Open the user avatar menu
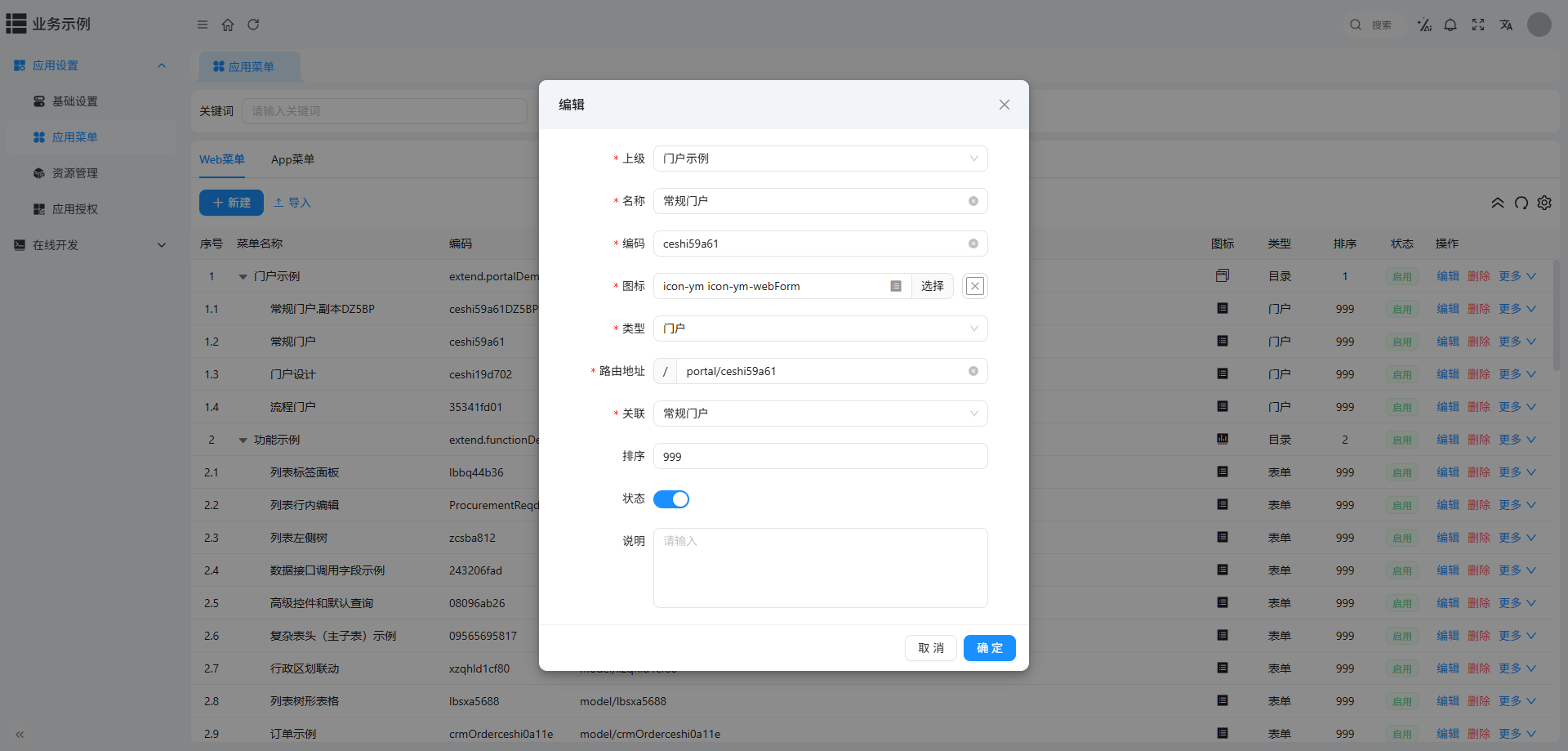Image resolution: width=1568 pixels, height=751 pixels. [1539, 25]
